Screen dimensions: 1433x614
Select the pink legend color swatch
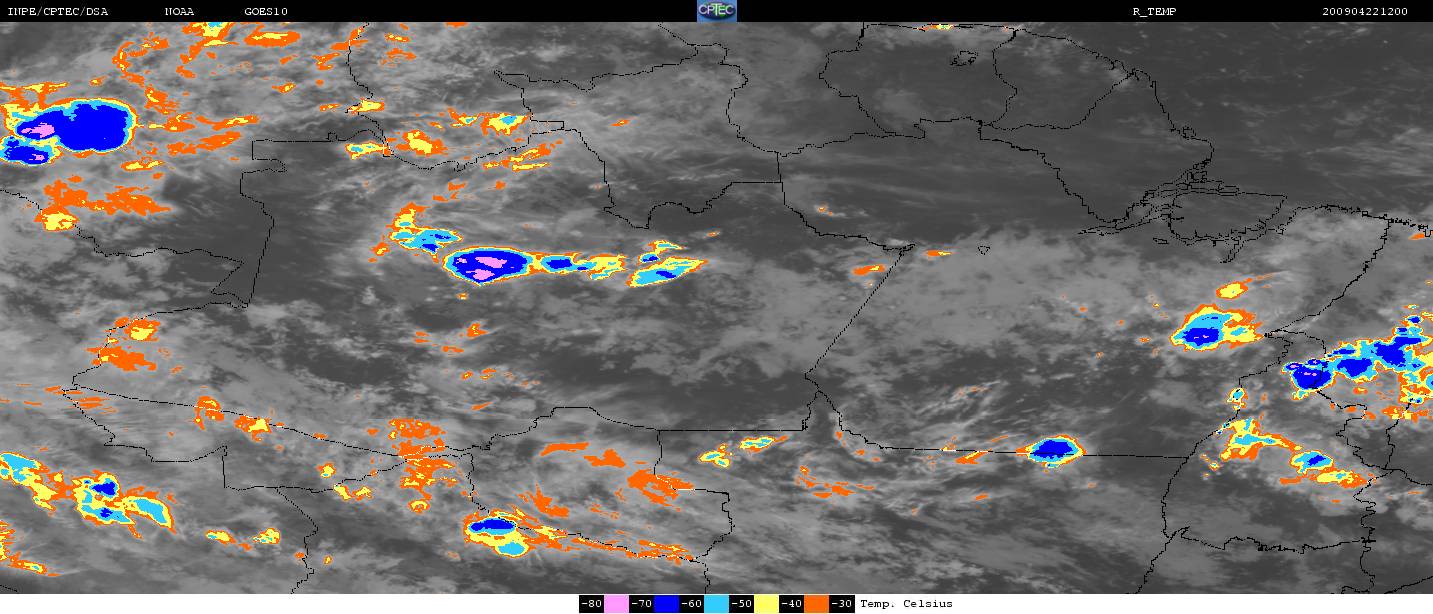616,604
